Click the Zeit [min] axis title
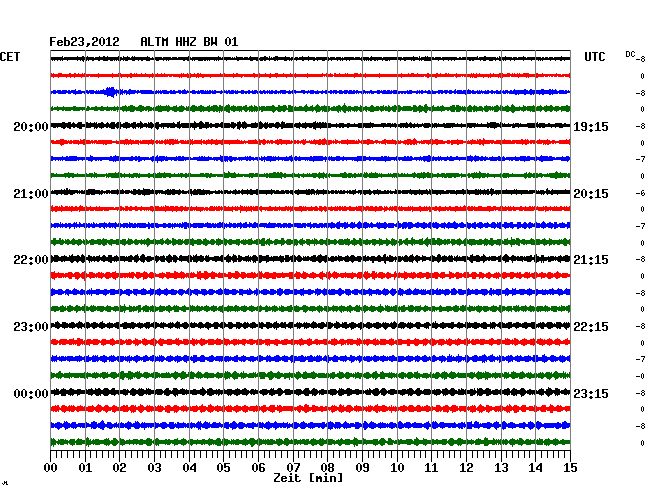The height and width of the screenshot is (494, 650). (x=308, y=478)
